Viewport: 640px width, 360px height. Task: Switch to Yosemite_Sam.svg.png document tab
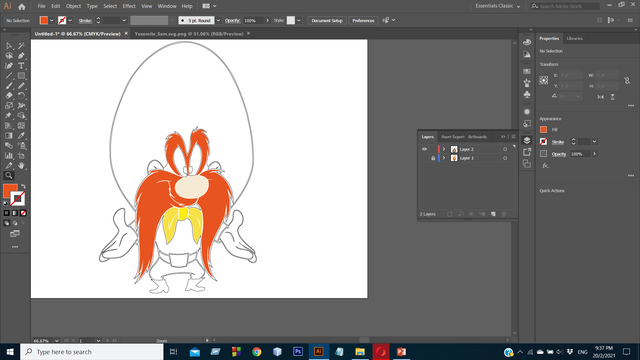(189, 34)
